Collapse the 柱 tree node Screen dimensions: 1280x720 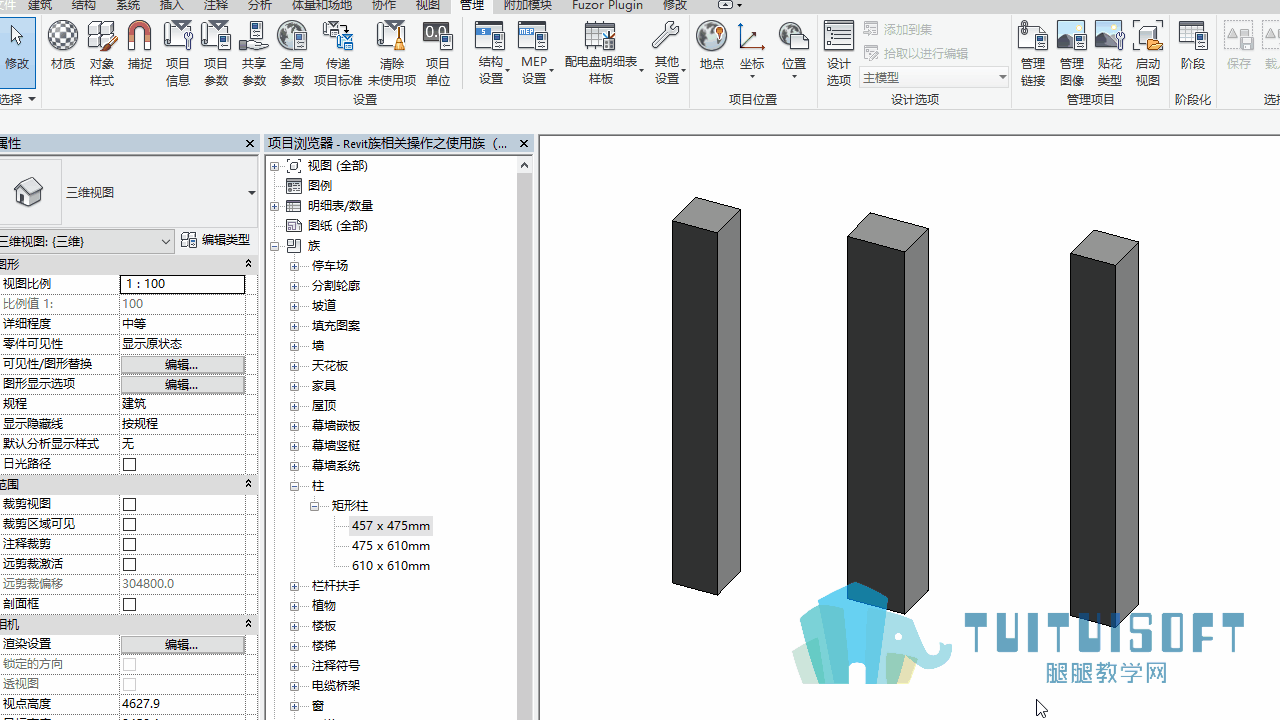pyautogui.click(x=295, y=486)
